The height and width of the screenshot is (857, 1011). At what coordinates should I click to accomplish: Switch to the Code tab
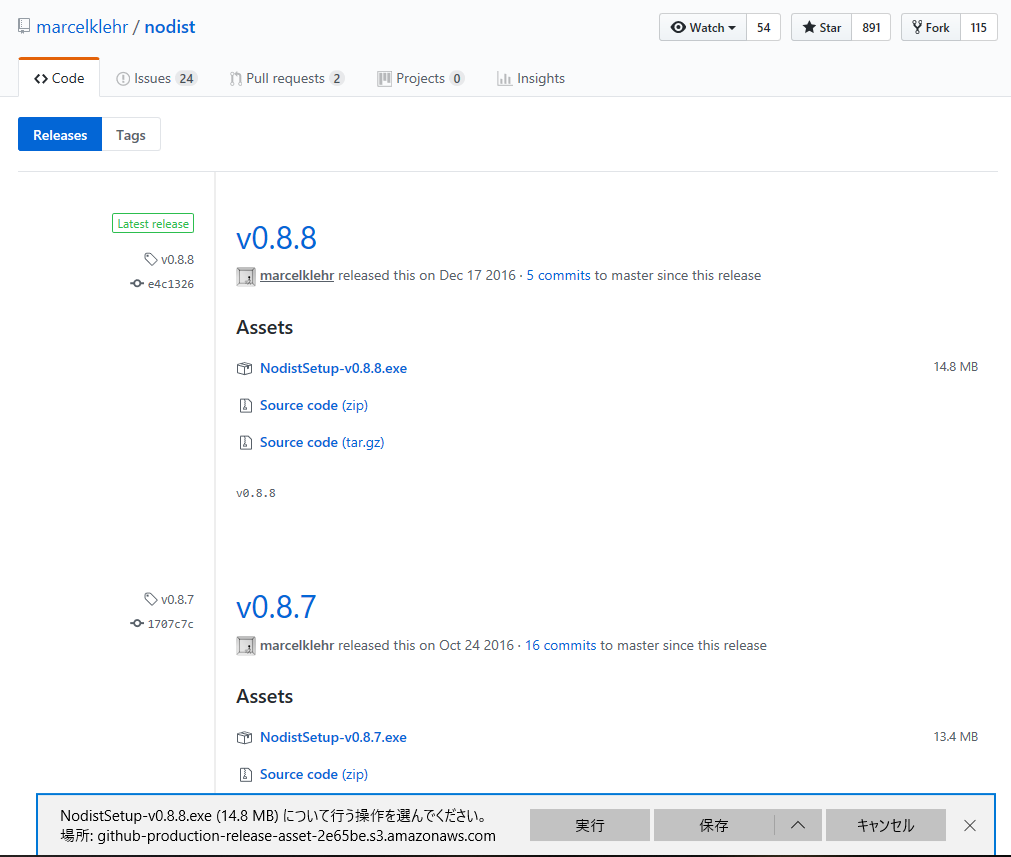pyautogui.click(x=59, y=78)
